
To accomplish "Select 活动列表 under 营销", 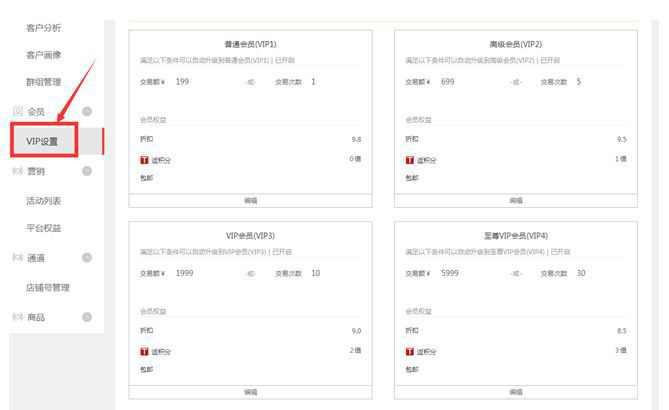I will [43, 200].
